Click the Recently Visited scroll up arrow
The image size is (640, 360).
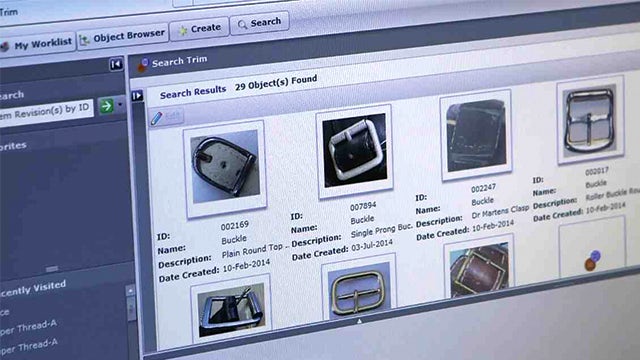click(131, 290)
